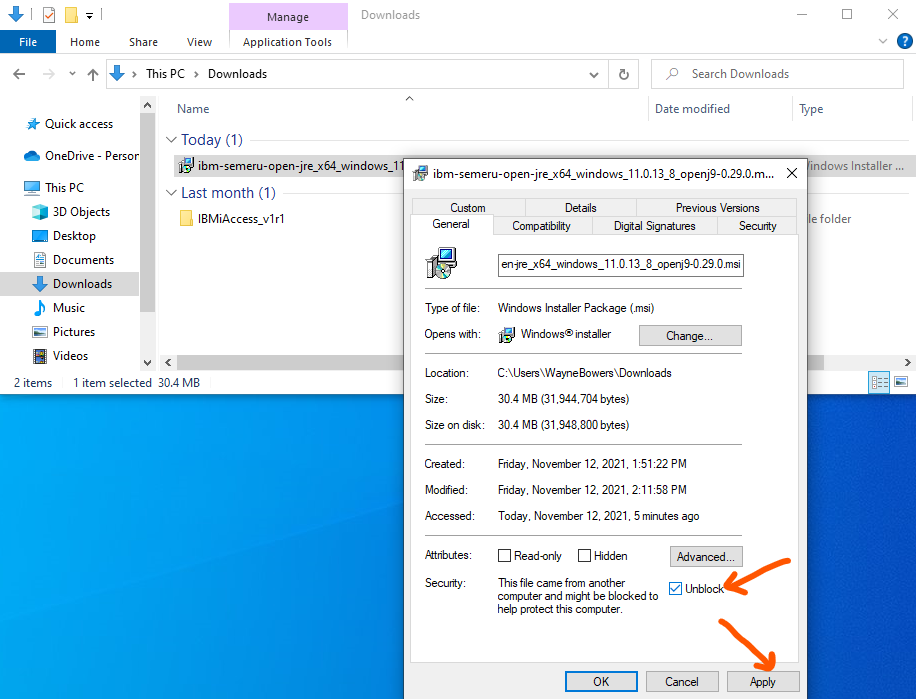Switch to the Share ribbon tab

143,42
